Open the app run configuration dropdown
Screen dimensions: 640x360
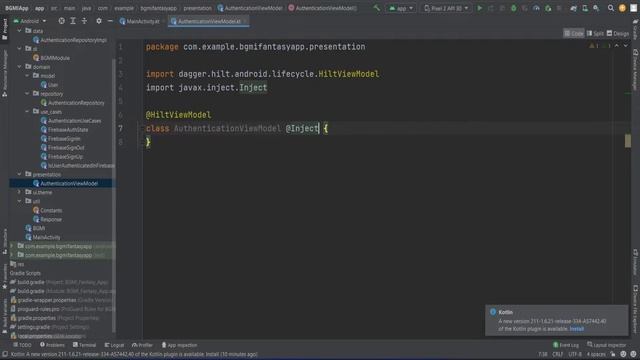[400, 8]
